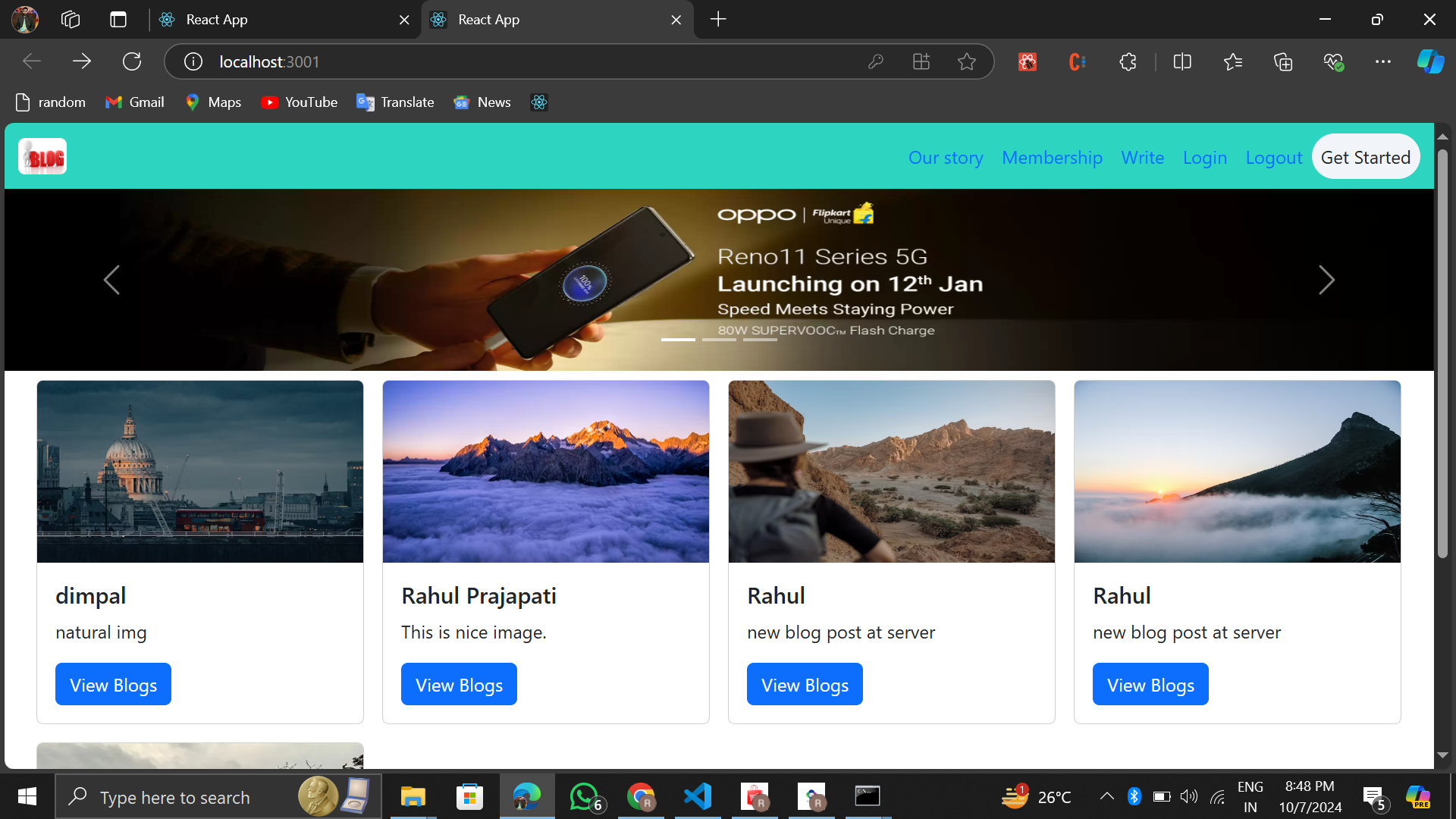The height and width of the screenshot is (819, 1456).
Task: Close the first React App tab
Action: click(x=404, y=20)
